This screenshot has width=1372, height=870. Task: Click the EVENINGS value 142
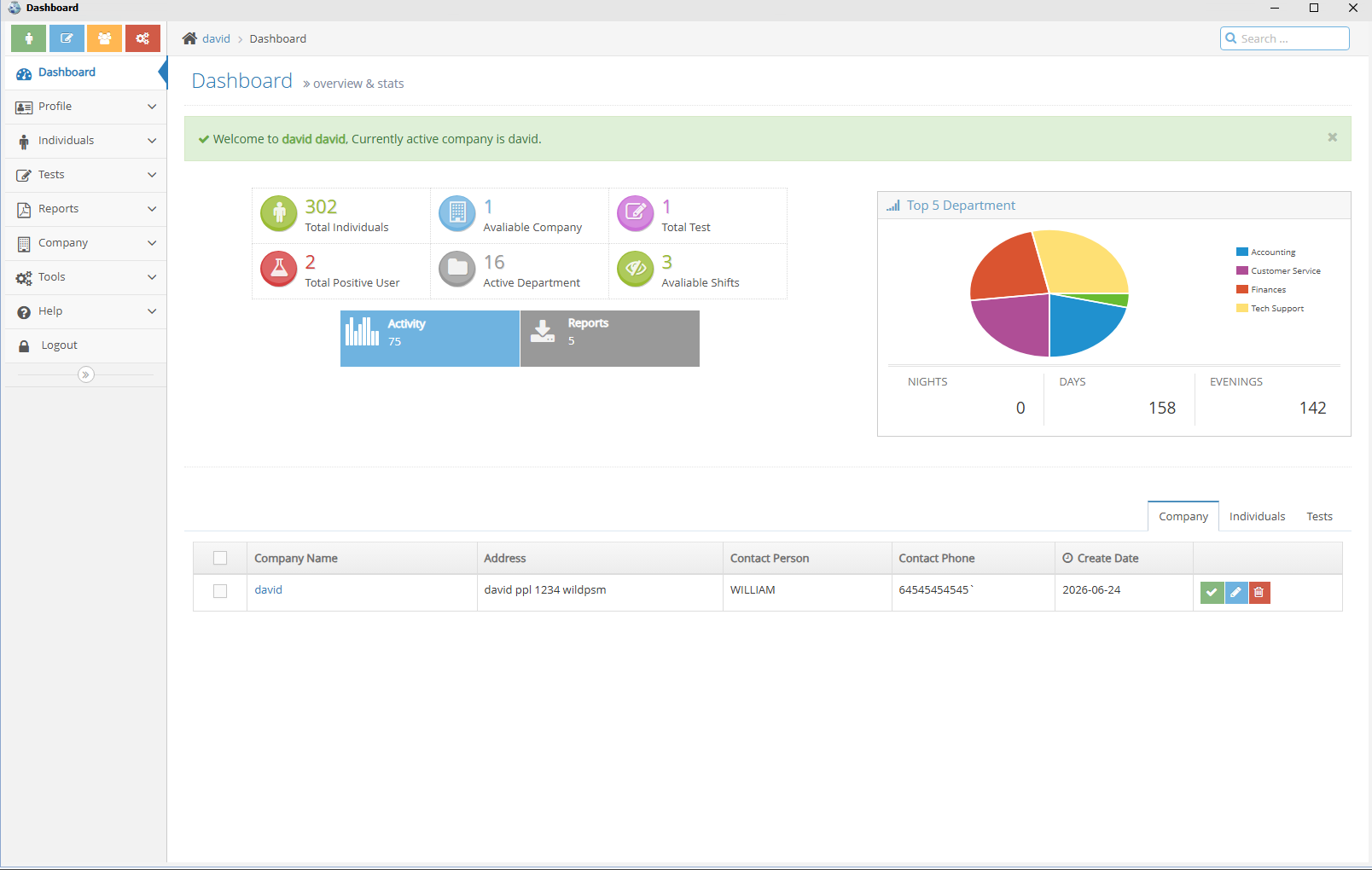(x=1312, y=408)
